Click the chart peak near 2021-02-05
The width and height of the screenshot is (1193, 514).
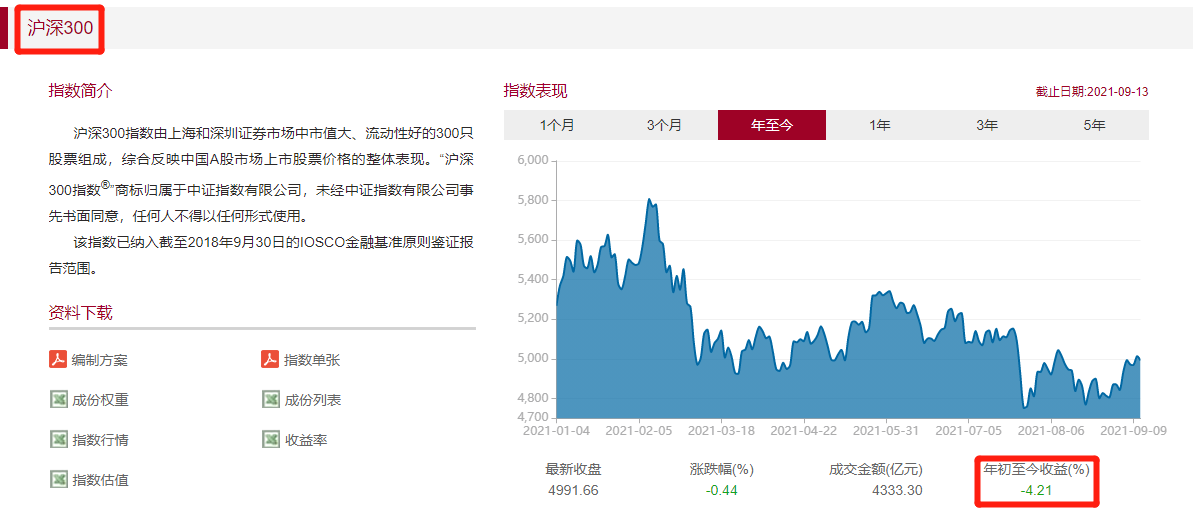coord(650,201)
